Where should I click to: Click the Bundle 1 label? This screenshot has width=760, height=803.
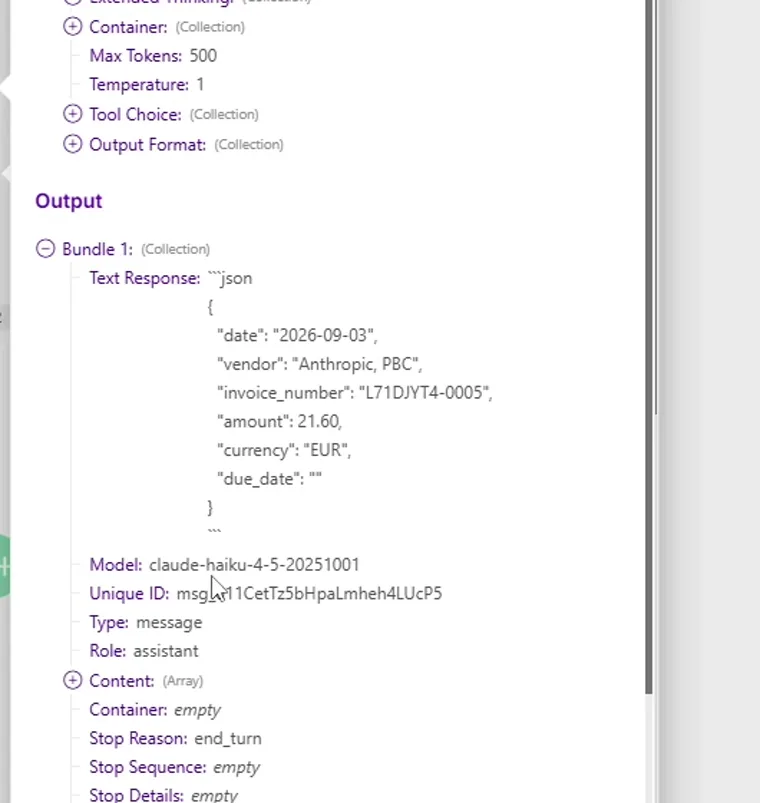[97, 249]
